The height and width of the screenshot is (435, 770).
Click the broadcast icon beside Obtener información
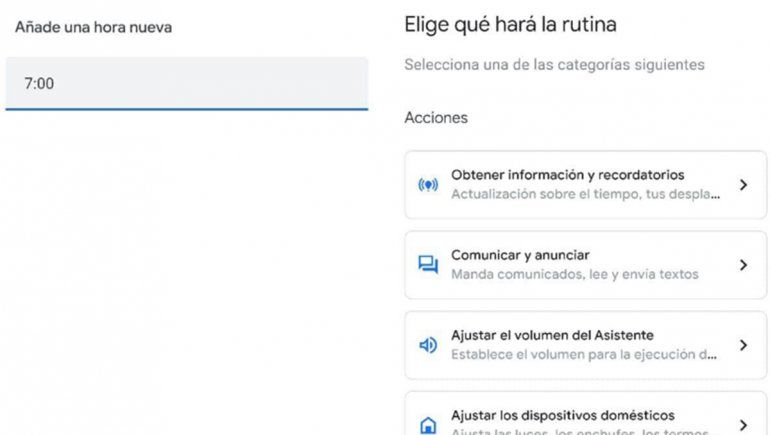pos(428,185)
